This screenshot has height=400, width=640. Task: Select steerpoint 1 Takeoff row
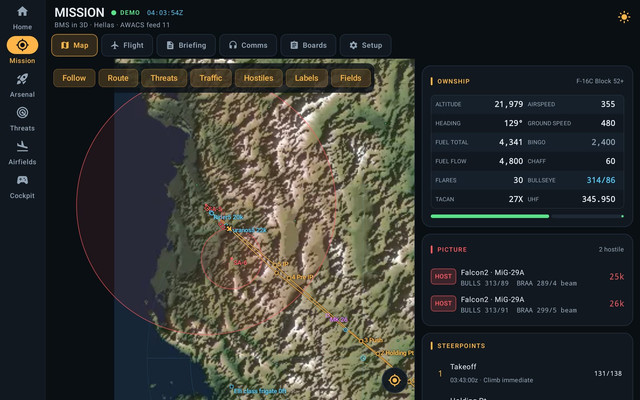click(527, 373)
